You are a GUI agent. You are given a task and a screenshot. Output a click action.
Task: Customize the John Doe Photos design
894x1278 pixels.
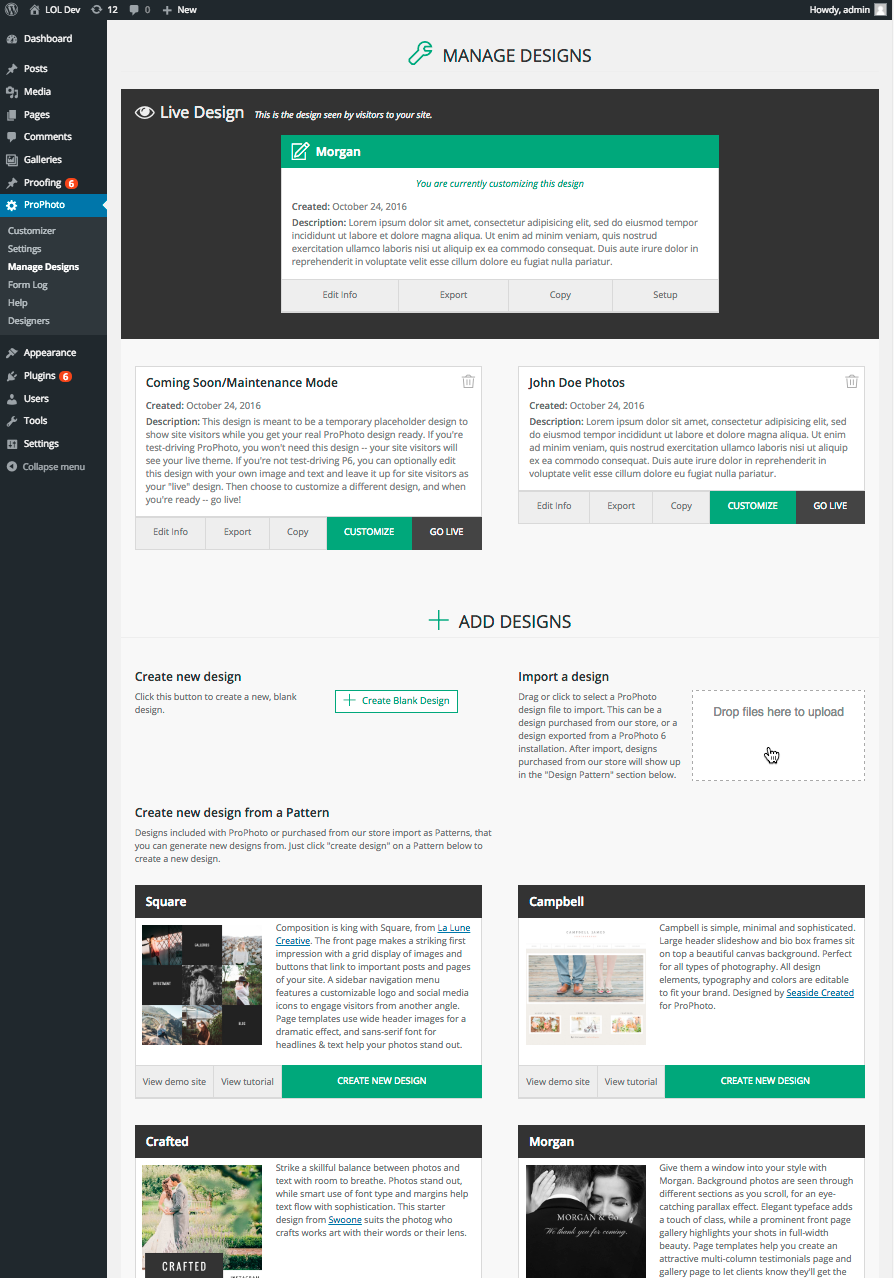753,507
